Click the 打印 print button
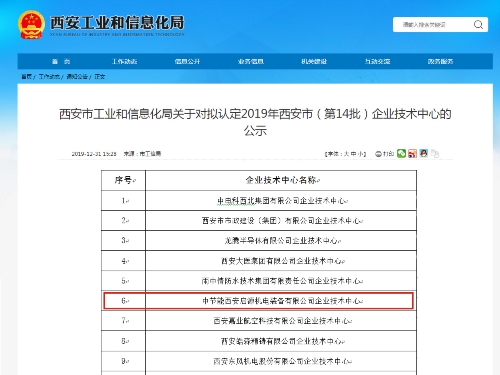The width and height of the screenshot is (500, 375). click(x=385, y=154)
